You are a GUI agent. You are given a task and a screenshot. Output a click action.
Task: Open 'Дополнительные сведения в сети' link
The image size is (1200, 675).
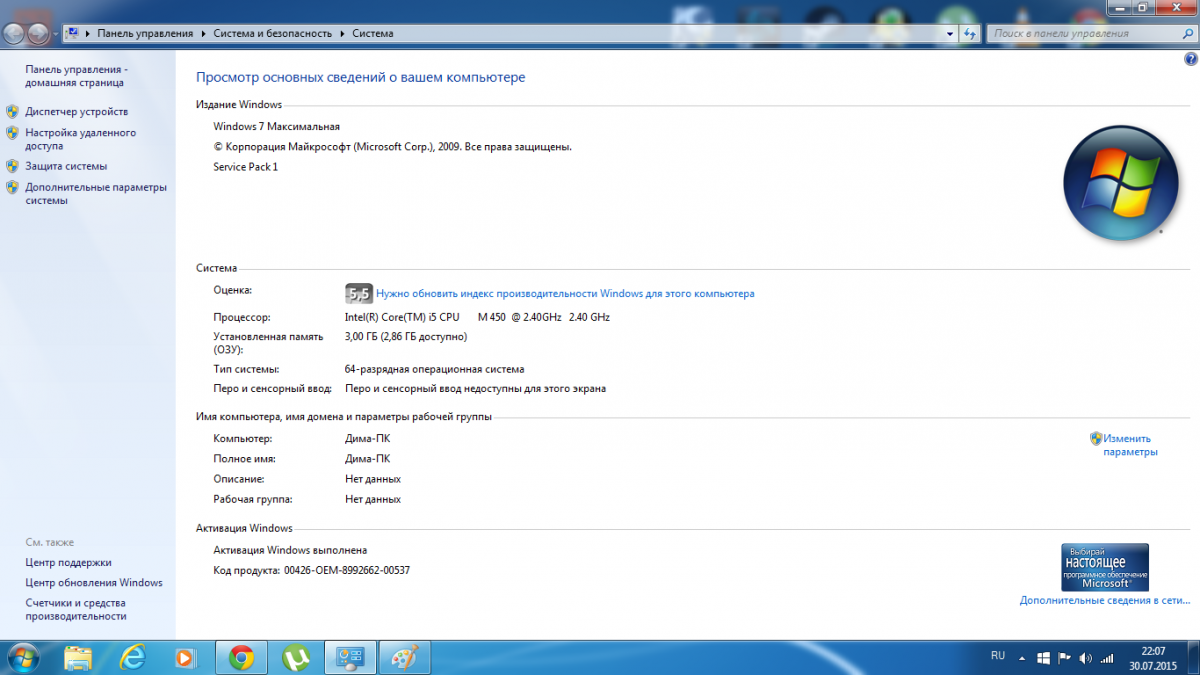coord(1105,601)
